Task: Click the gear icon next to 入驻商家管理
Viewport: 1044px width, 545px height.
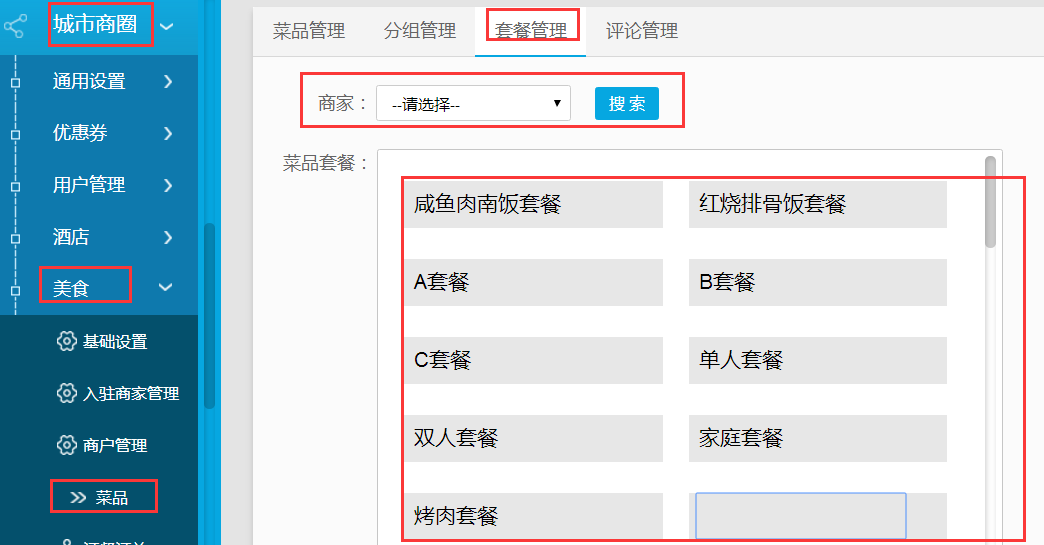Action: (x=67, y=393)
